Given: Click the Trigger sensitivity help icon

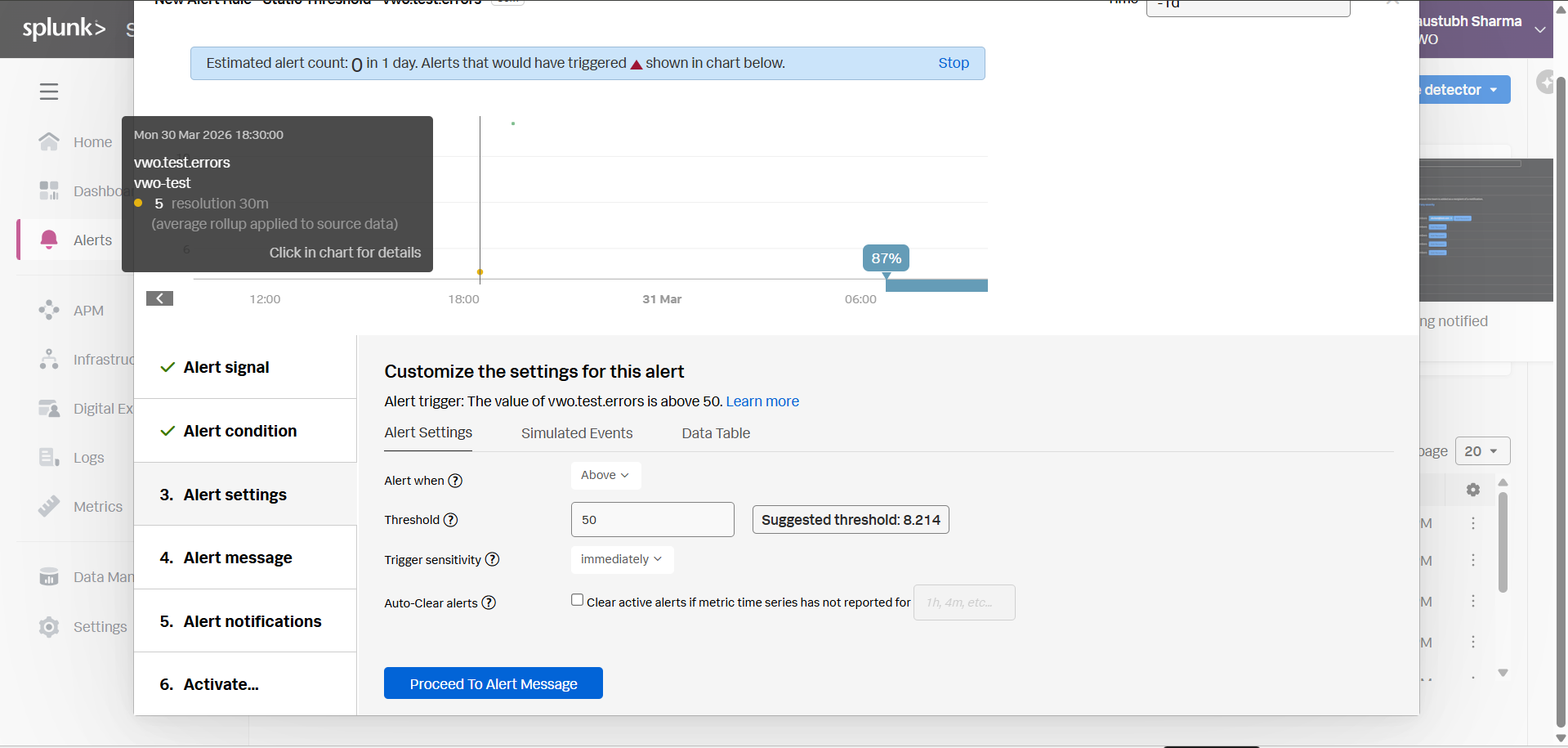Looking at the screenshot, I should click(x=492, y=559).
